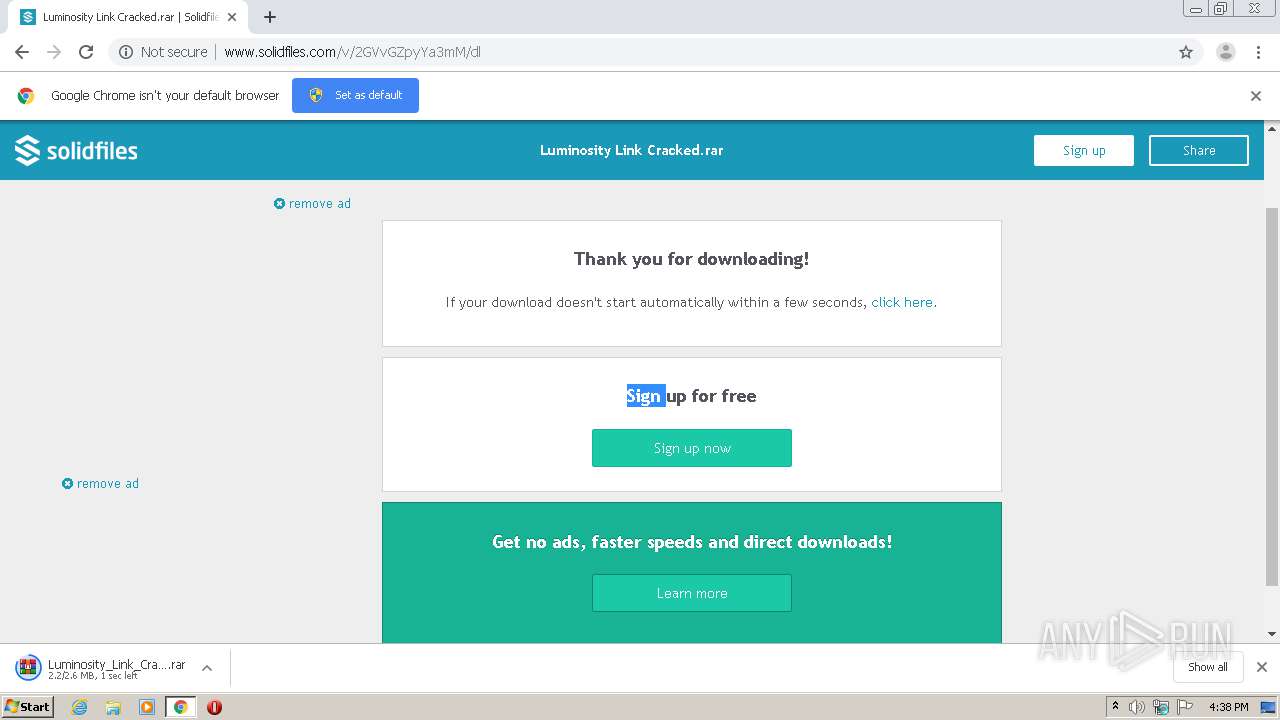Click the Solidfiles logo

click(76, 150)
